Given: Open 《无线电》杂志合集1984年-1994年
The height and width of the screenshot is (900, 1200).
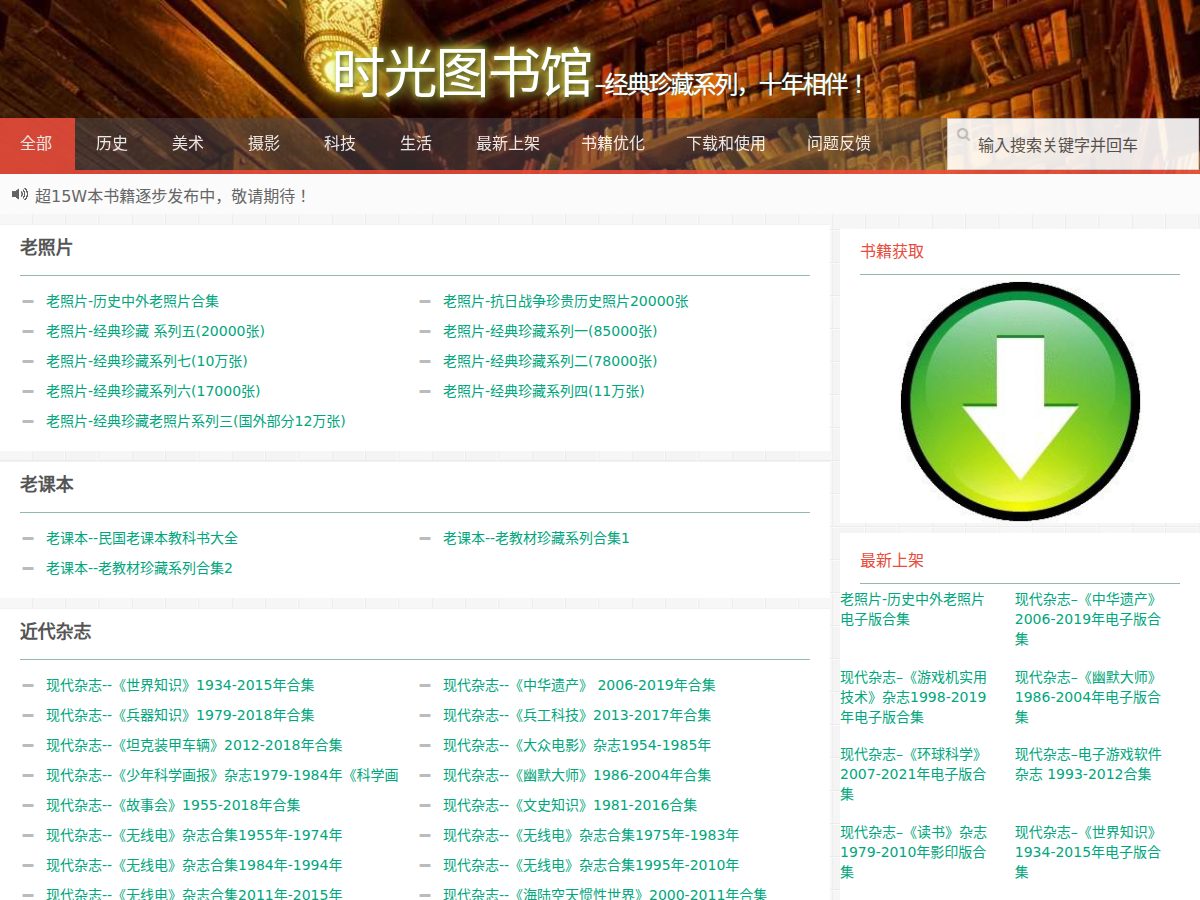Looking at the screenshot, I should coord(194,865).
